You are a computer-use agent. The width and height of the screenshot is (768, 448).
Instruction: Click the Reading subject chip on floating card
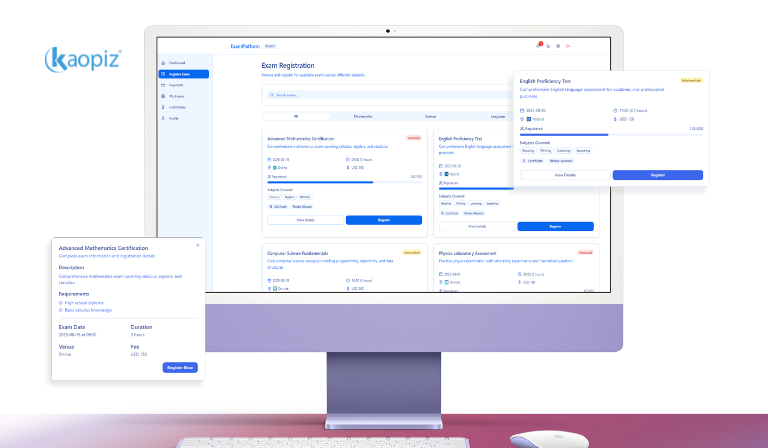(528, 151)
